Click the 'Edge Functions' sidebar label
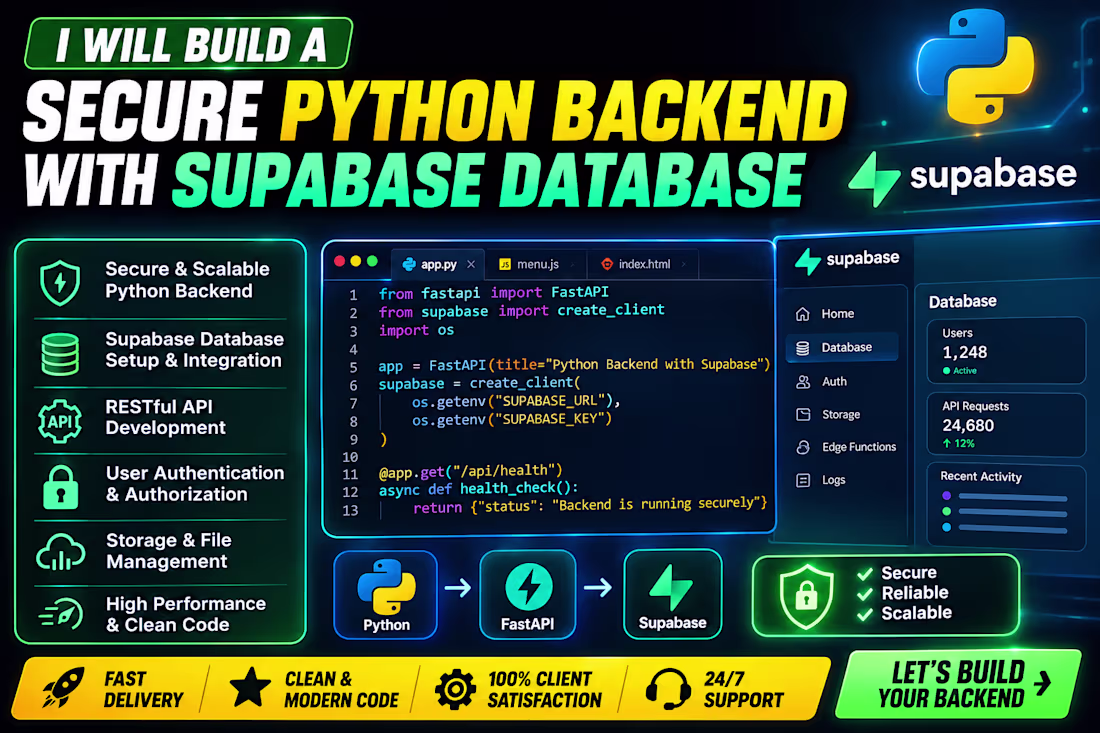The height and width of the screenshot is (733, 1100). click(x=859, y=447)
